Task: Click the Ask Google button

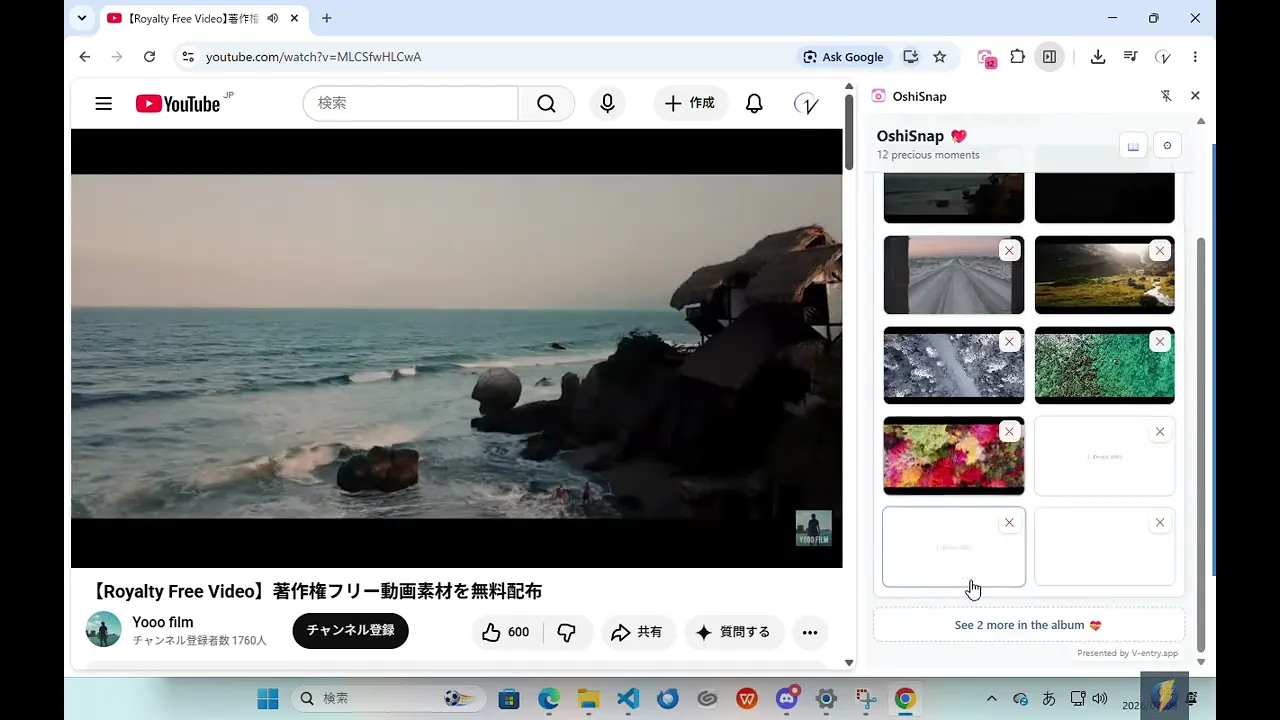Action: (x=843, y=57)
